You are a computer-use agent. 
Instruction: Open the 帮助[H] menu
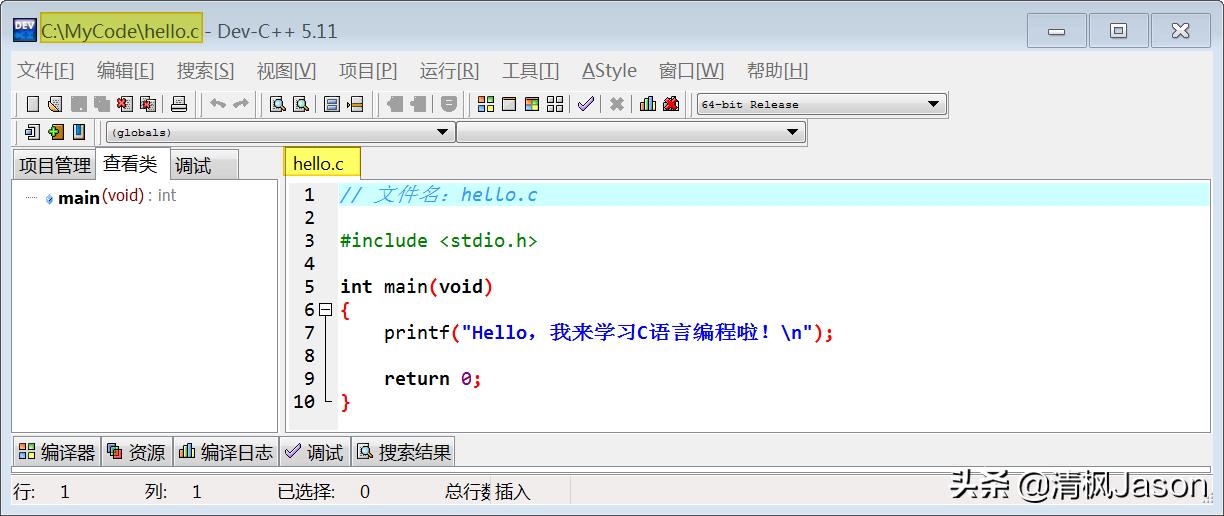777,71
